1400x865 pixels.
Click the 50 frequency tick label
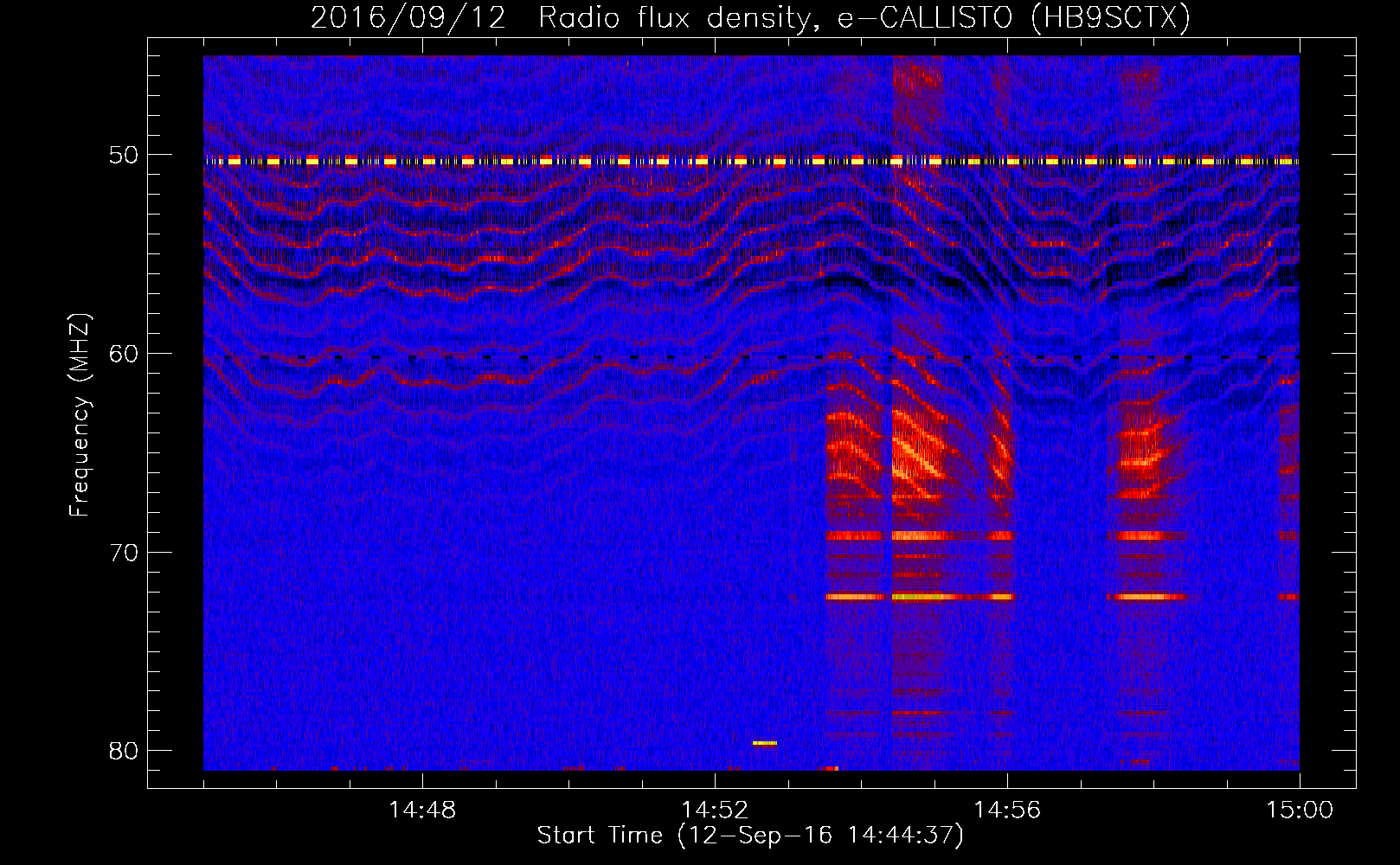[x=123, y=156]
